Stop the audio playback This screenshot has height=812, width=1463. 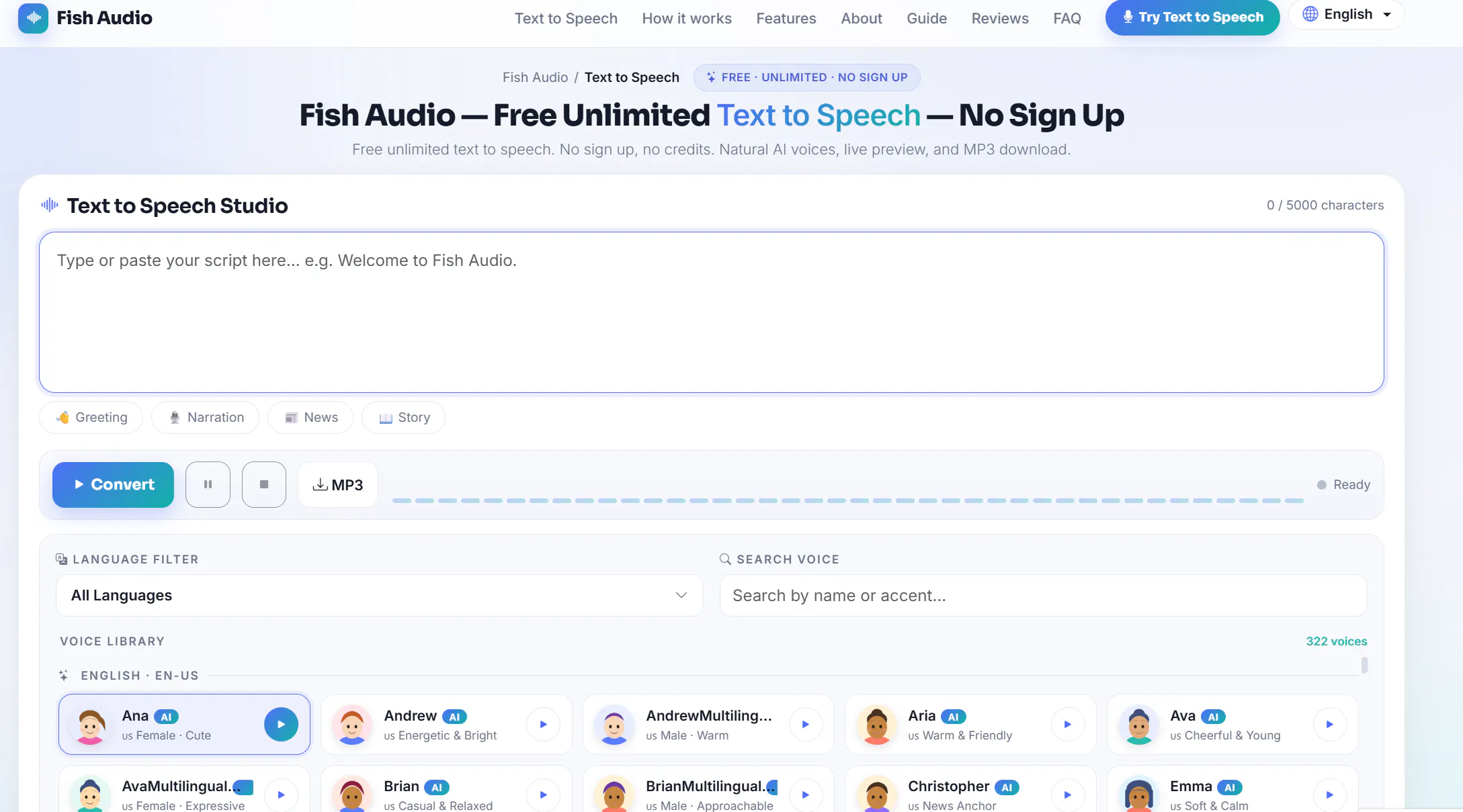point(264,484)
